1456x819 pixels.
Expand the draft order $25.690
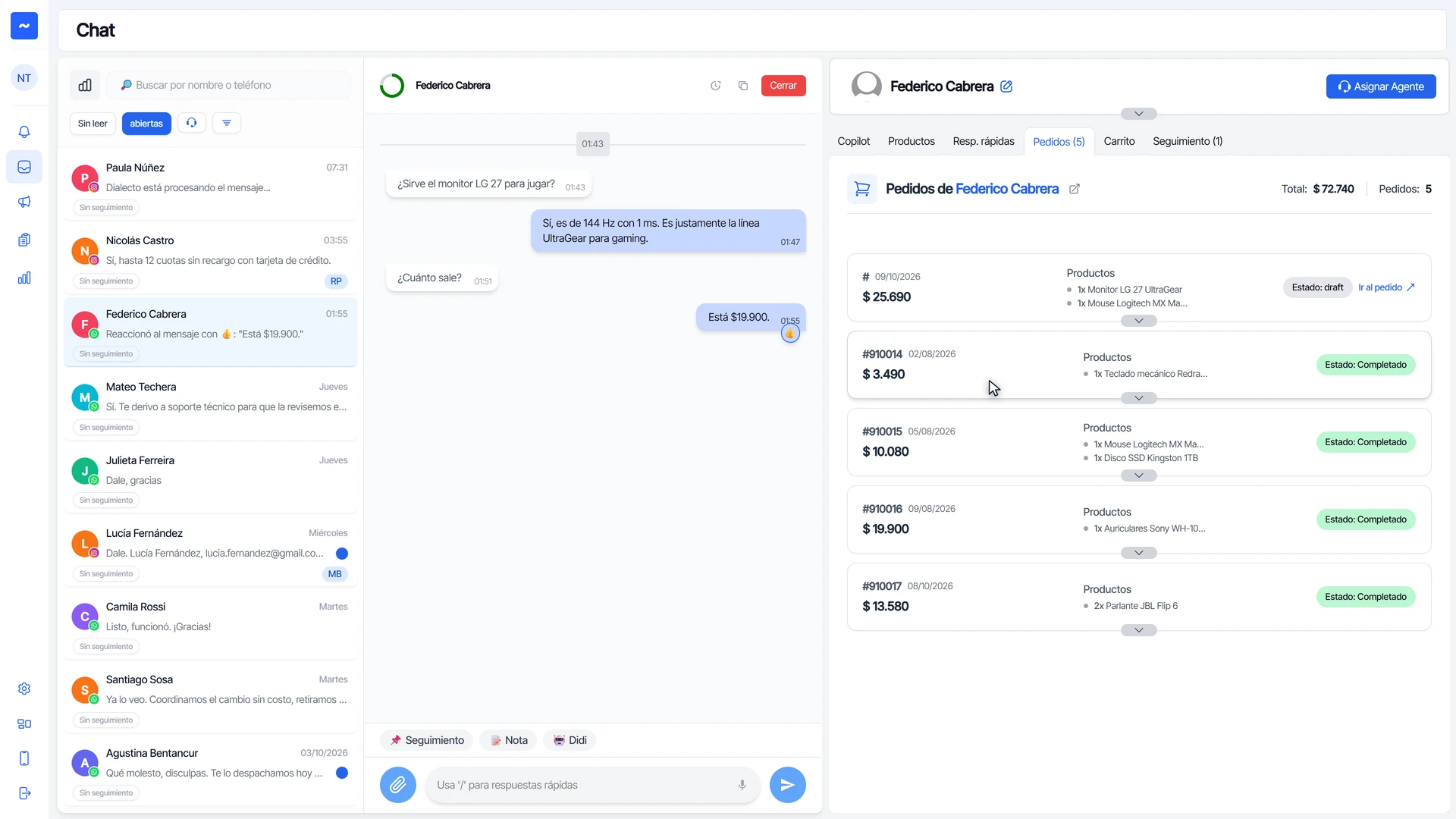click(1139, 321)
